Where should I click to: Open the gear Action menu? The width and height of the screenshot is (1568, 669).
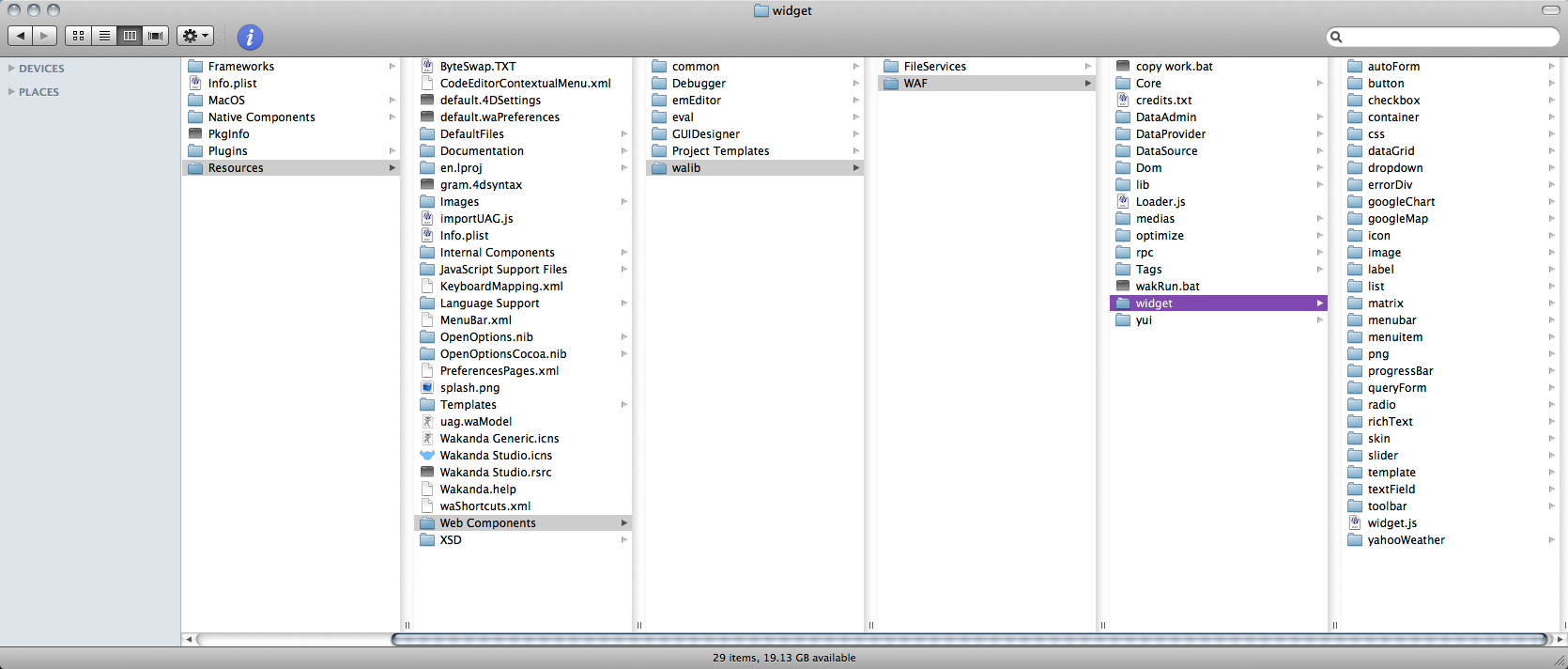195,36
